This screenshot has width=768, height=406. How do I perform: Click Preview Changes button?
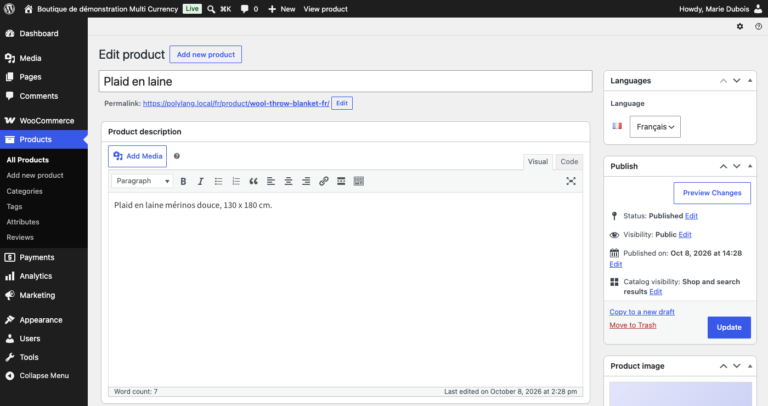[x=712, y=193]
